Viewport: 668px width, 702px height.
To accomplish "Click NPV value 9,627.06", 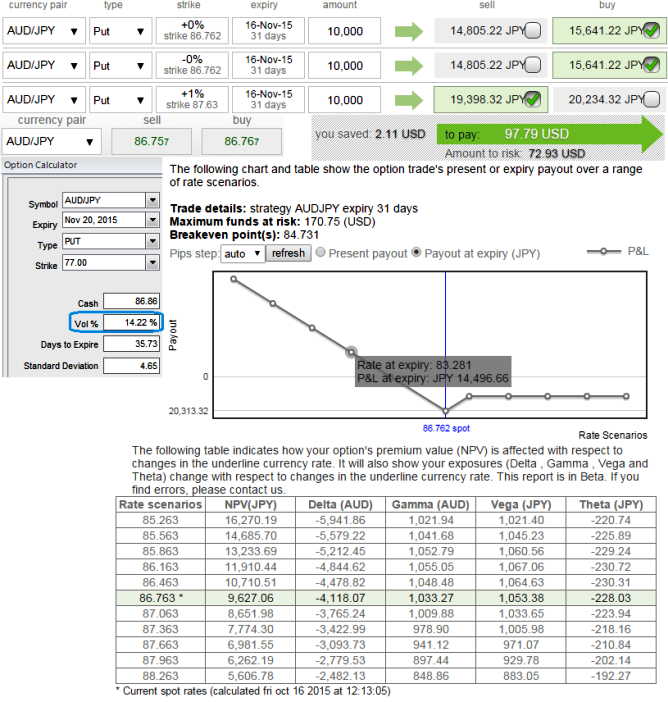I will 250,598.
